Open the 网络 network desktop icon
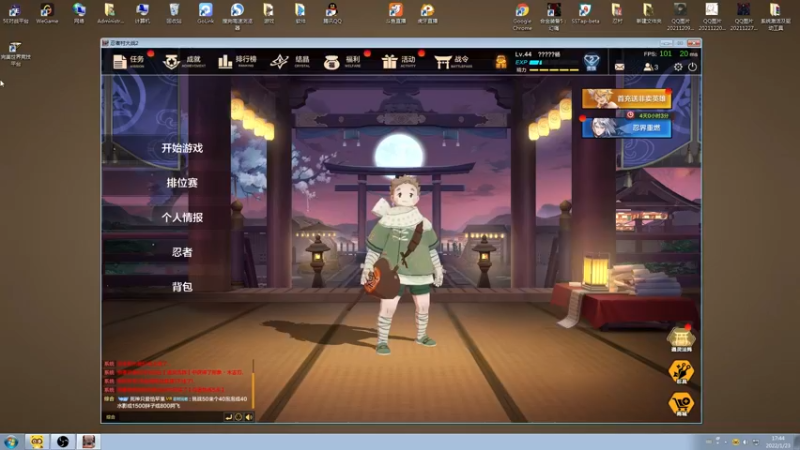 click(79, 13)
